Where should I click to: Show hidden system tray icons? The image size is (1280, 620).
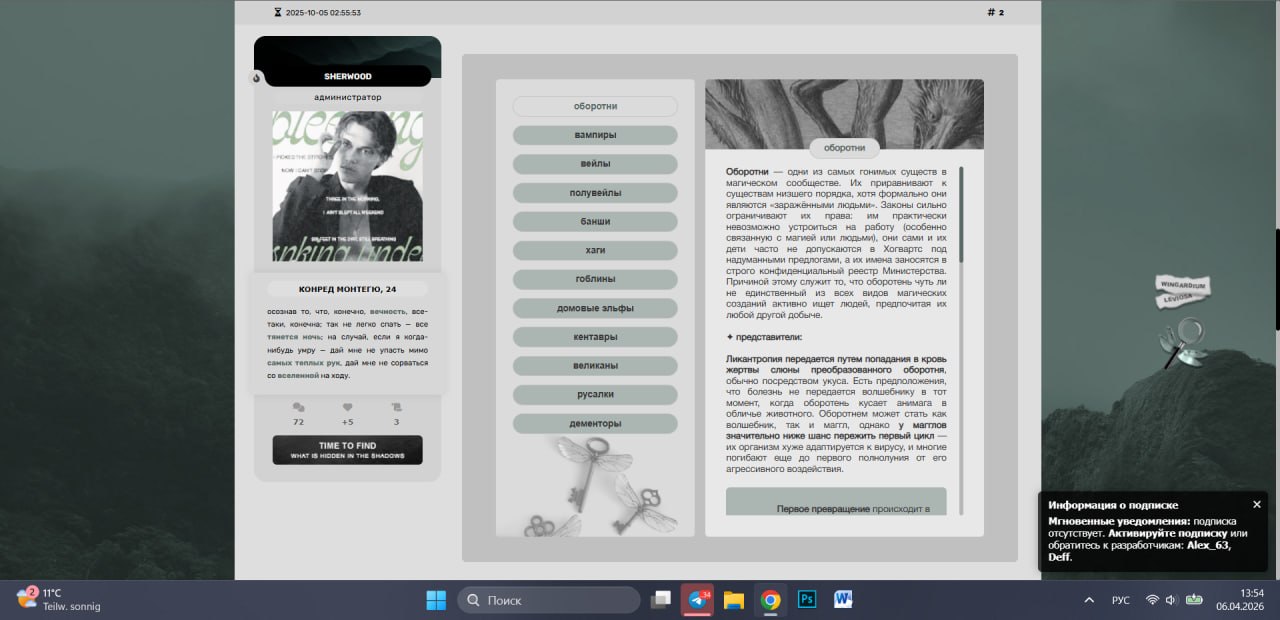pyautogui.click(x=1089, y=600)
